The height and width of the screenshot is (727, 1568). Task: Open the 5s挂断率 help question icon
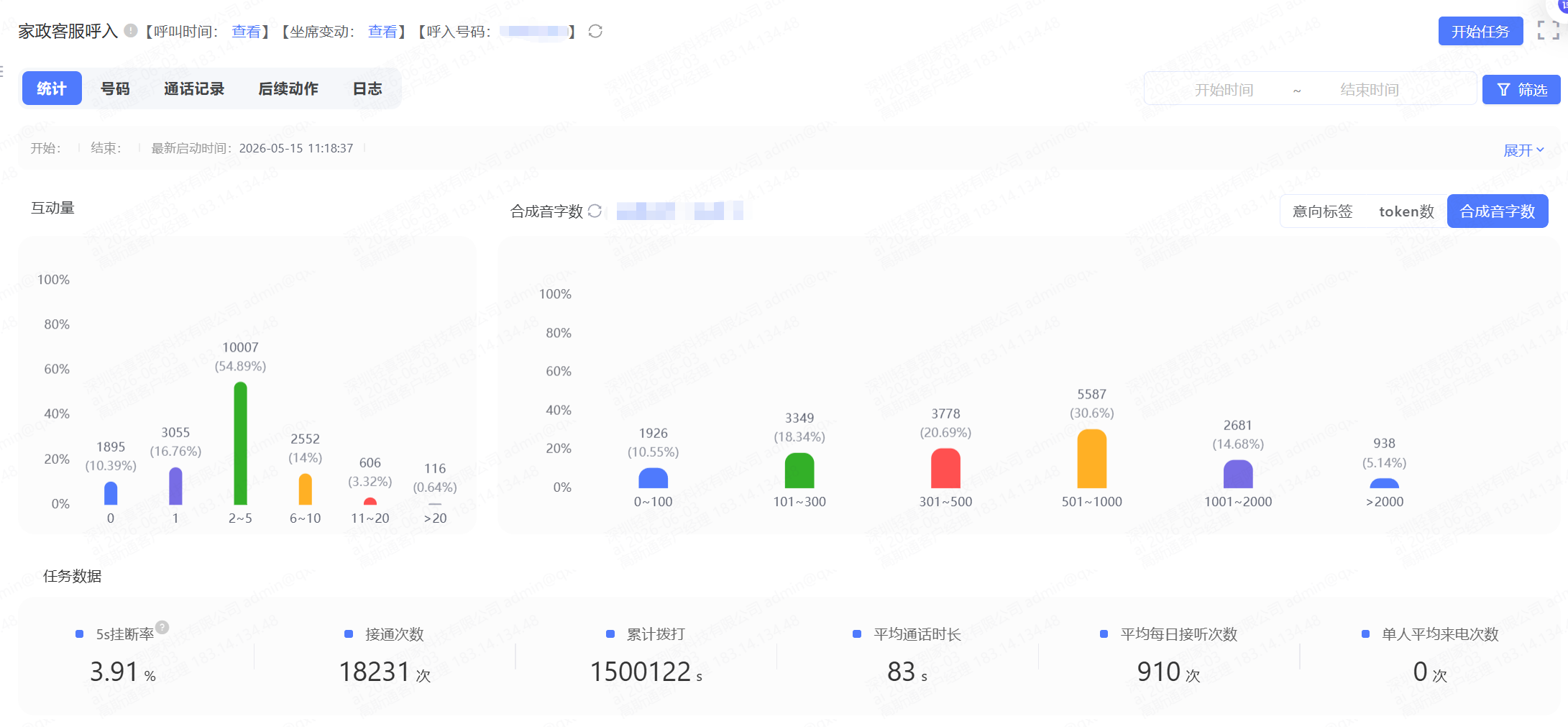[162, 627]
